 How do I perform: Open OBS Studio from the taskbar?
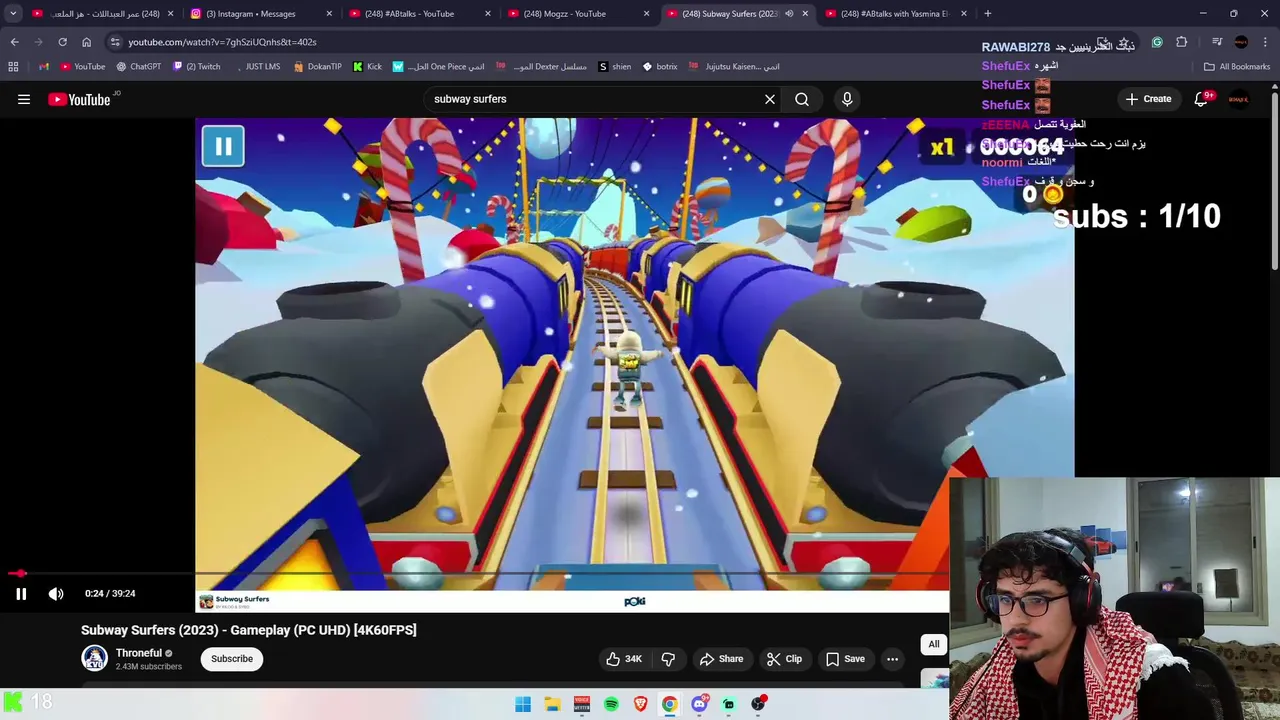(x=758, y=704)
